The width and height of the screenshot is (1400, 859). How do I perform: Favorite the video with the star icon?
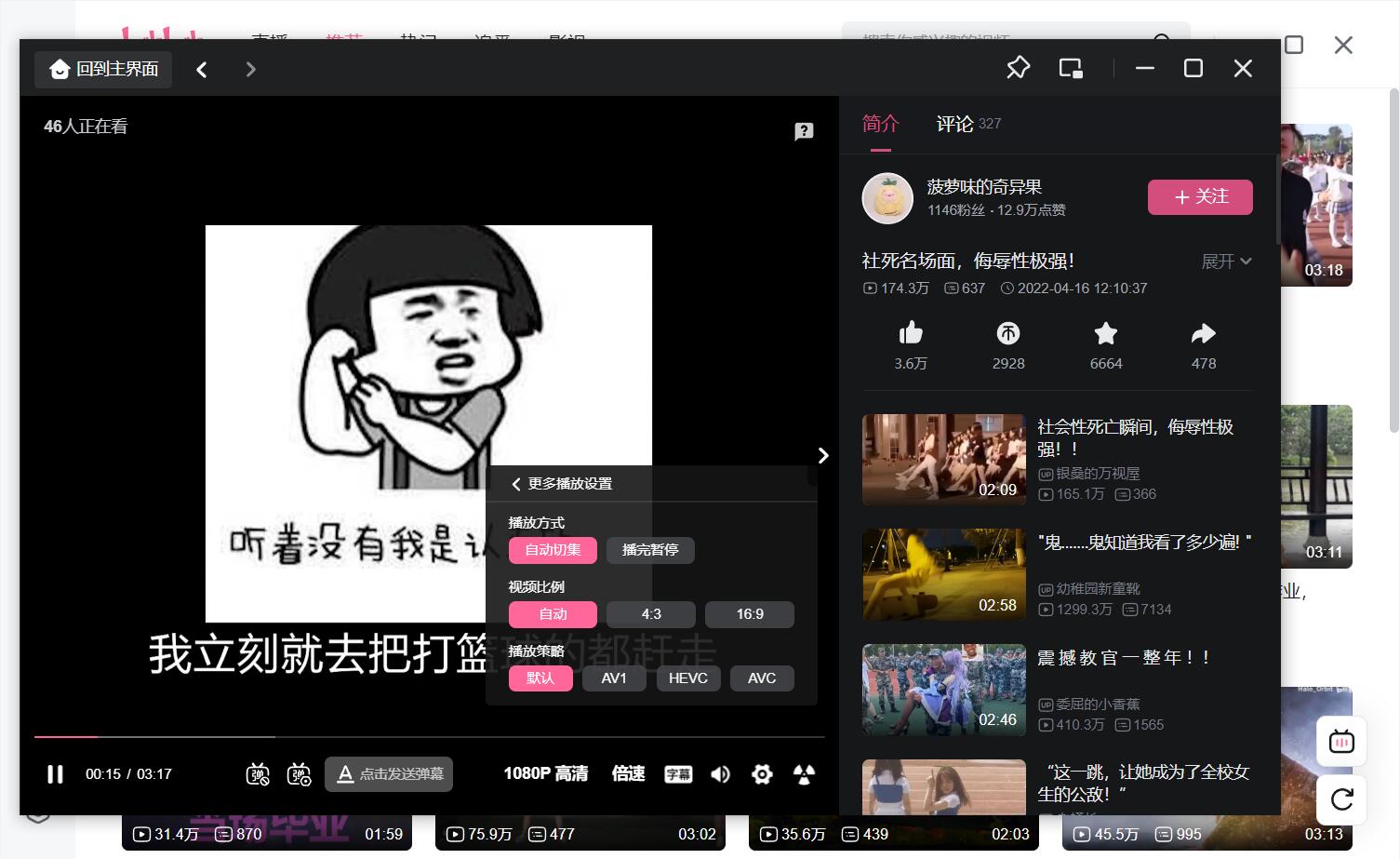point(1106,333)
